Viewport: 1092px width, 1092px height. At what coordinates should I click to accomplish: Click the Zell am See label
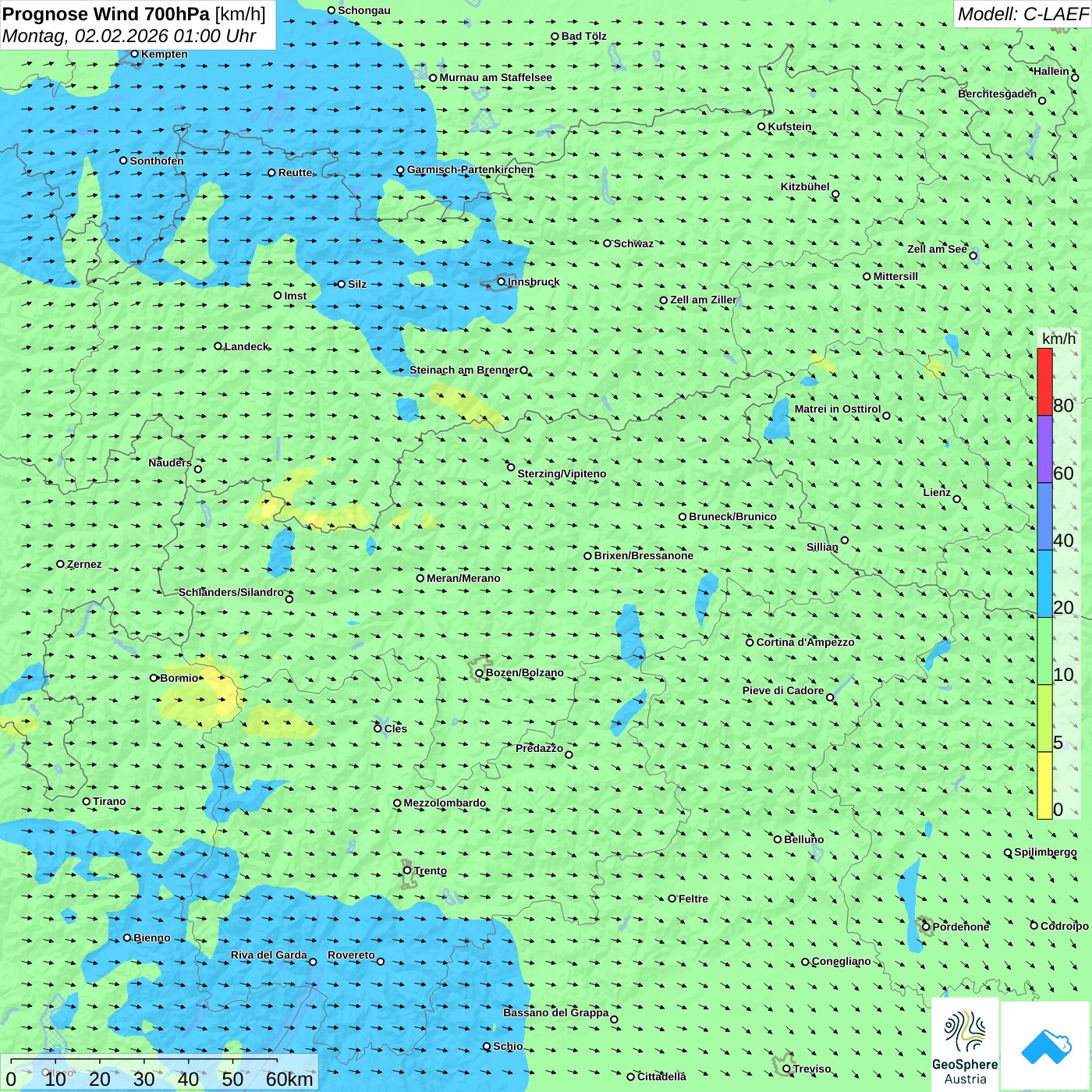point(937,249)
